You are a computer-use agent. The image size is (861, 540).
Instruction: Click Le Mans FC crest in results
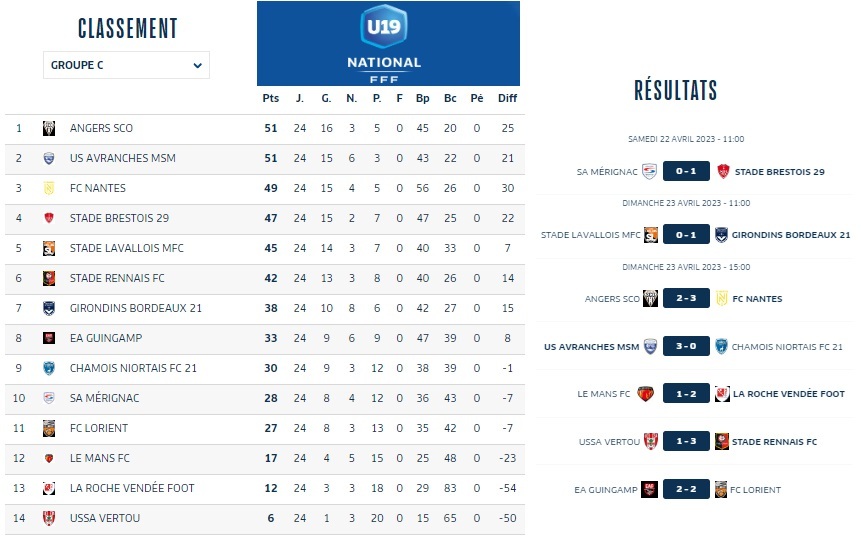[x=645, y=394]
